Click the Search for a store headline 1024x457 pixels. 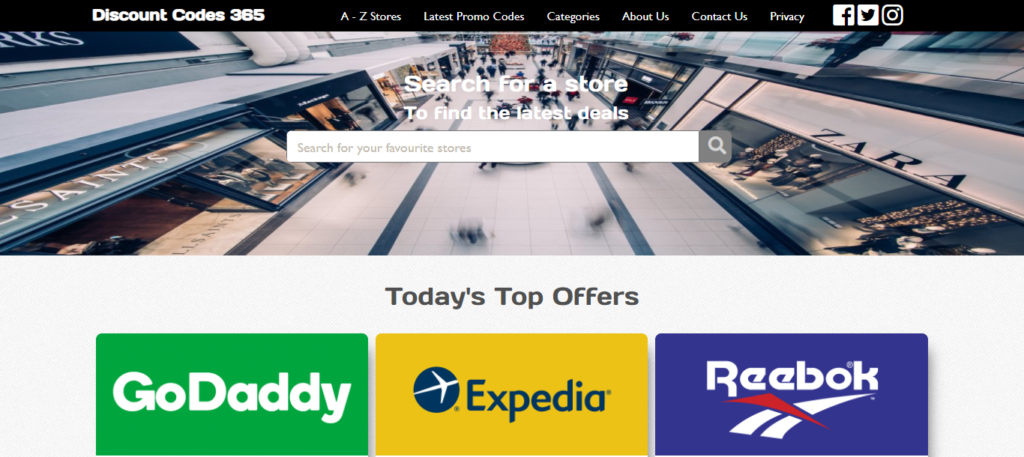[516, 84]
